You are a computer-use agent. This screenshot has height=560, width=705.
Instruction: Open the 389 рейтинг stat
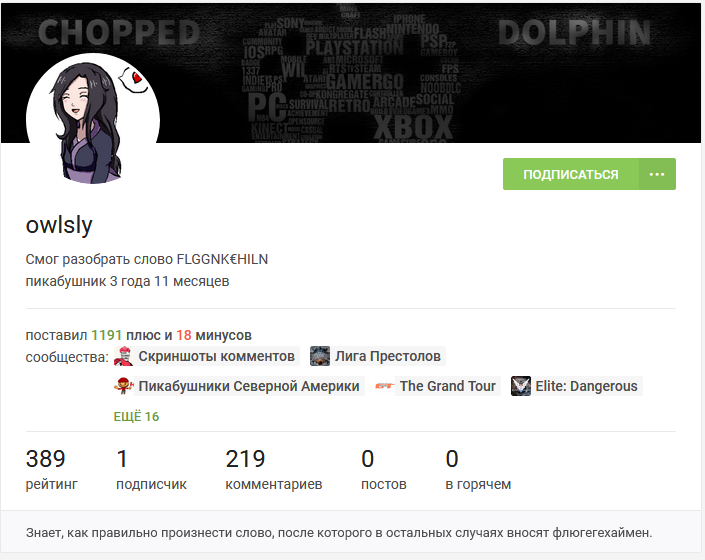click(52, 470)
